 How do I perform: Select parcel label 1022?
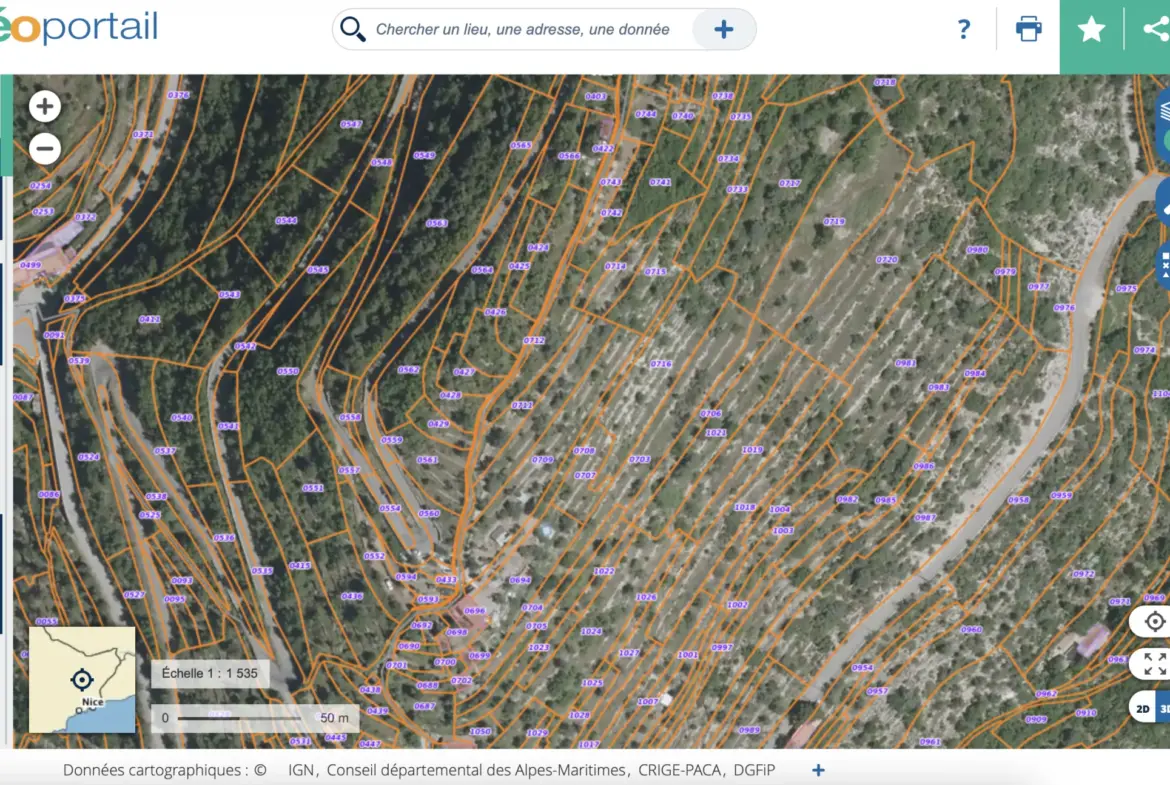point(604,571)
